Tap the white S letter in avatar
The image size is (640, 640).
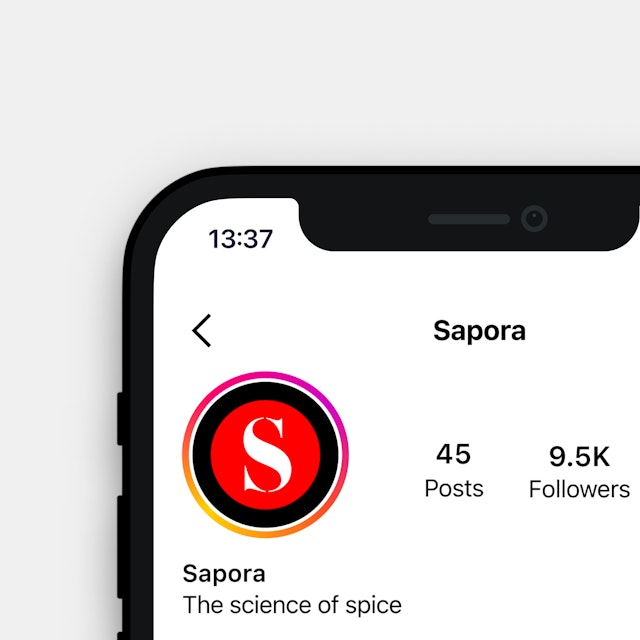pyautogui.click(x=267, y=454)
